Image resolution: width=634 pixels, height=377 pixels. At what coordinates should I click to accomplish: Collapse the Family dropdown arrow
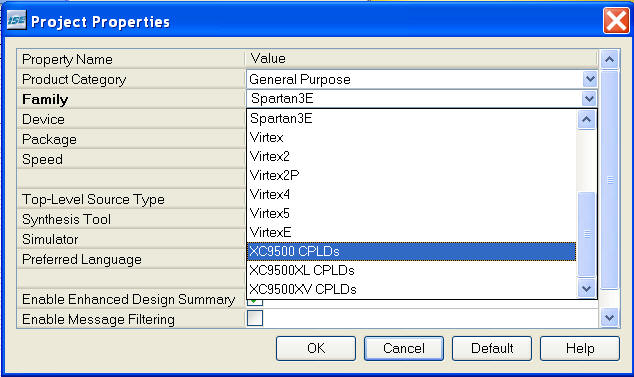click(589, 98)
